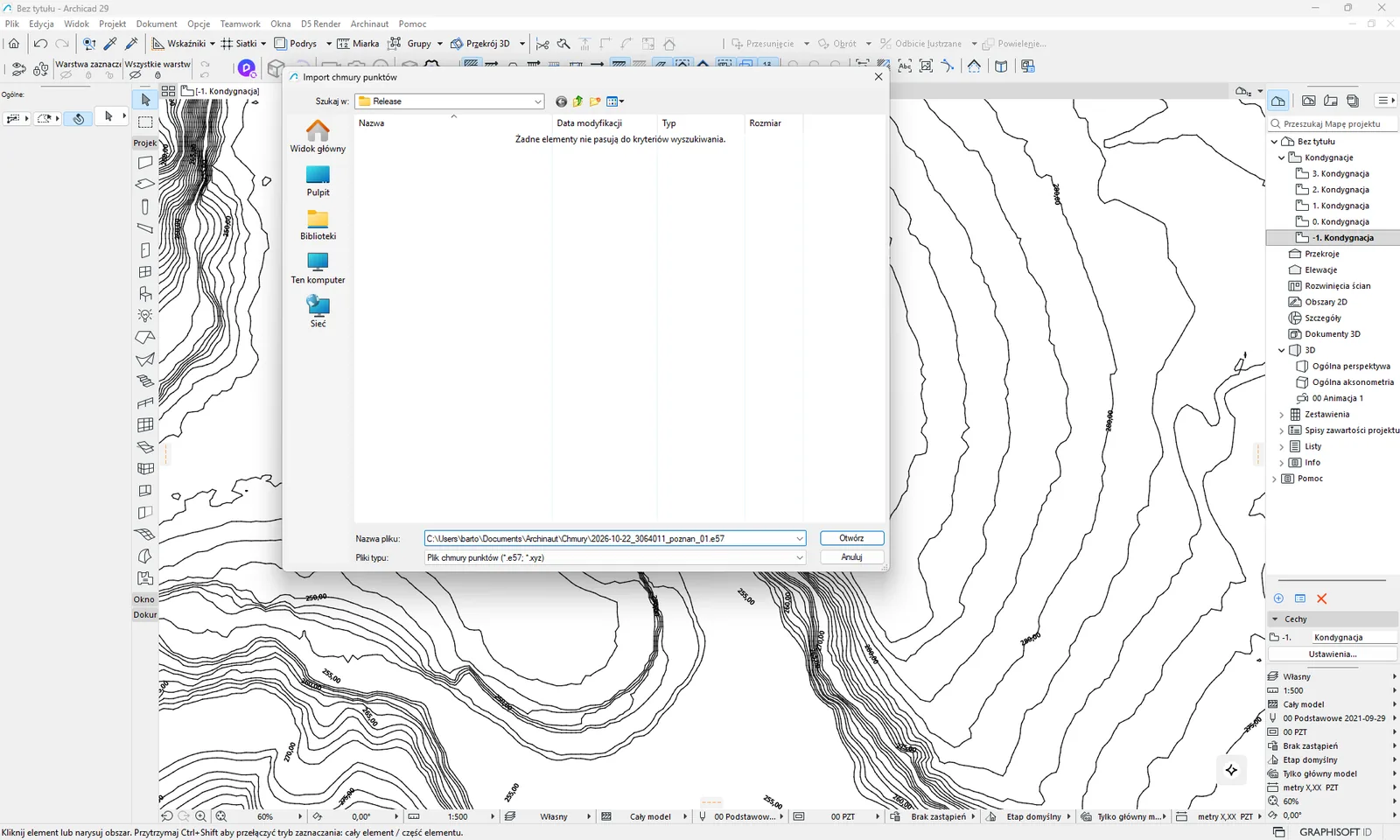Image resolution: width=1400 pixels, height=840 pixels.
Task: Activate the eyedropper pick-up parameters tool
Action: (110, 44)
